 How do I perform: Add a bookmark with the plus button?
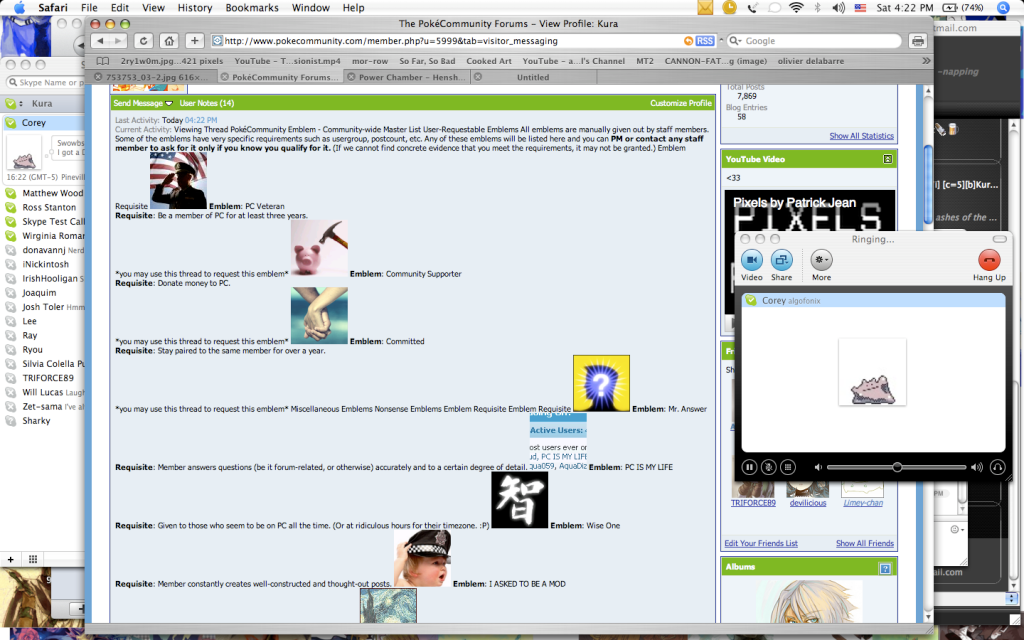pyautogui.click(x=195, y=40)
